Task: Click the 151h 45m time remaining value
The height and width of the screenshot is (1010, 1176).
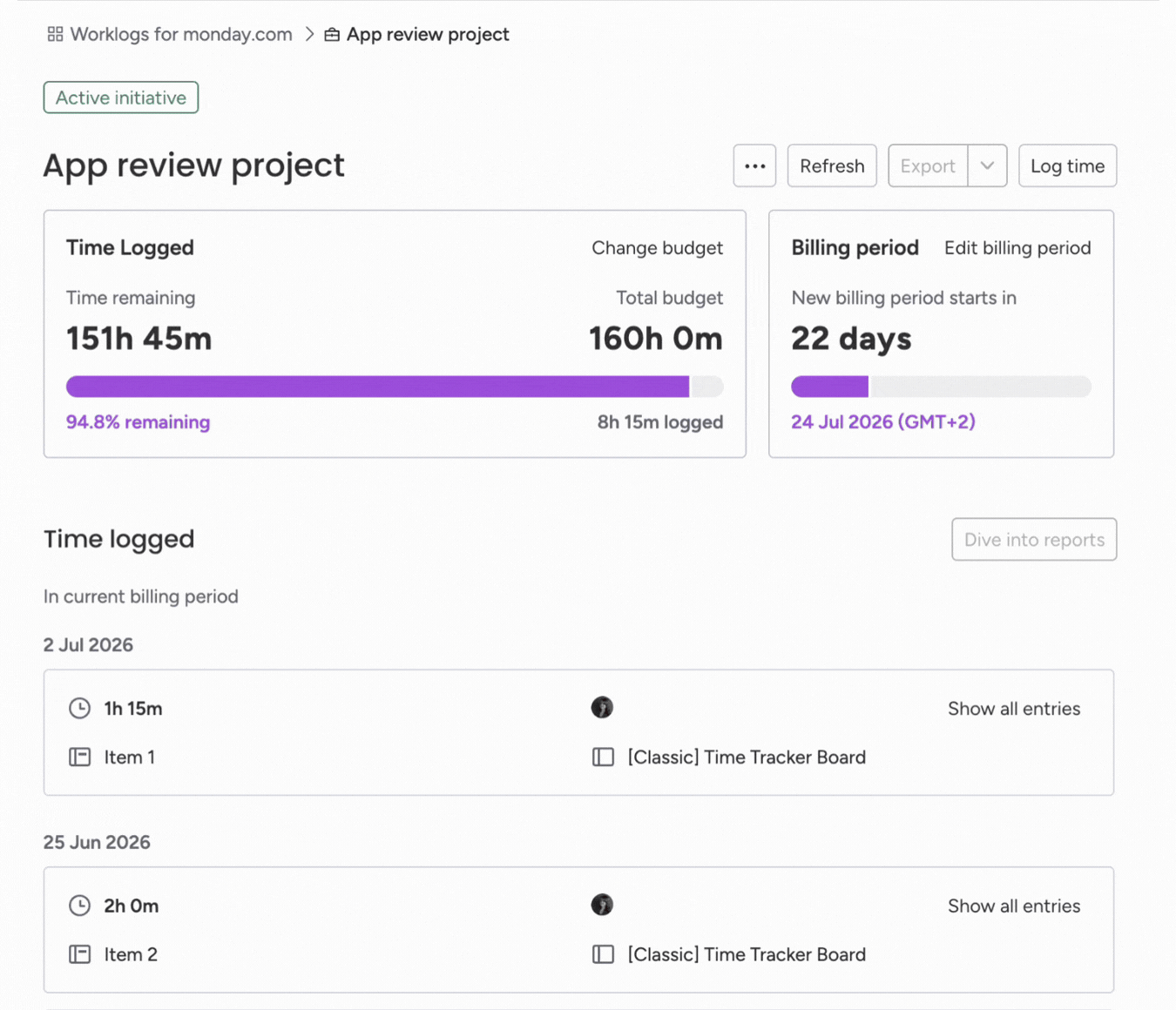Action: click(x=139, y=339)
